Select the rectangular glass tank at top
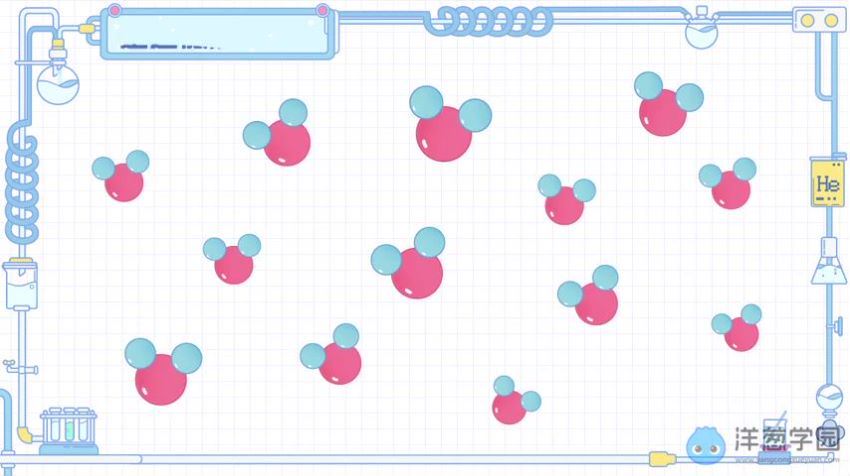The image size is (850, 476). pos(217,34)
